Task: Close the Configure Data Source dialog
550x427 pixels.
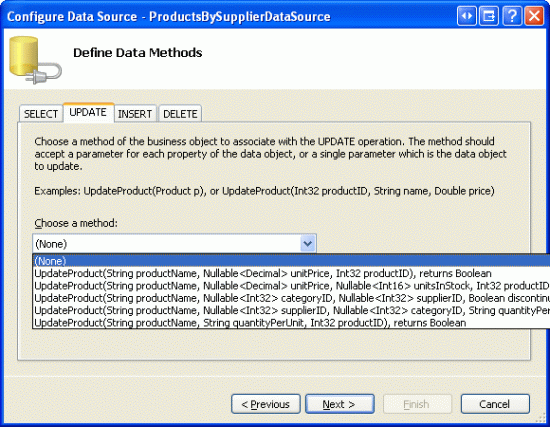Action: (x=534, y=16)
